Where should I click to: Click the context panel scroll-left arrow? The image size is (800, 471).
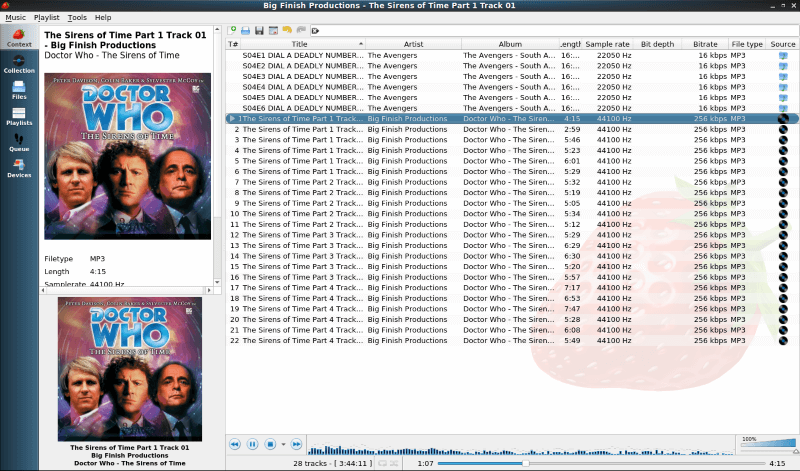point(43,290)
